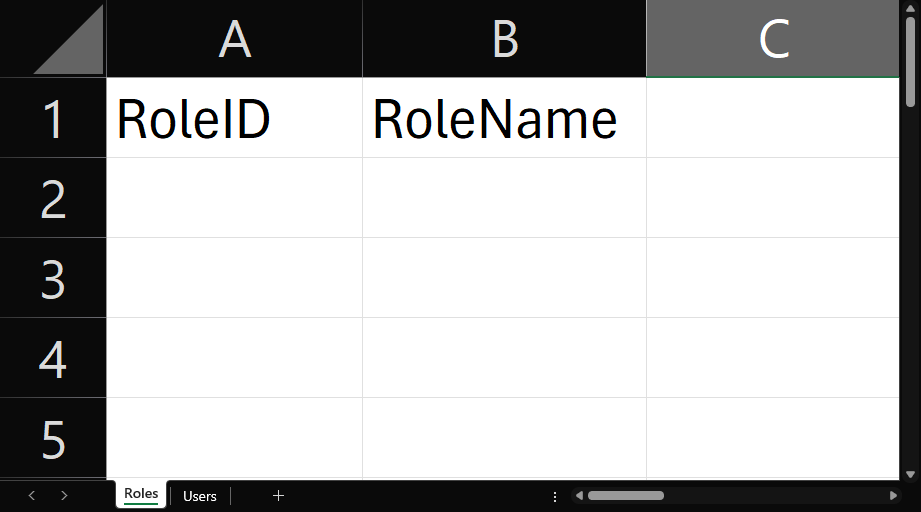Select the Roles sheet tab
921x512 pixels.
click(141, 494)
